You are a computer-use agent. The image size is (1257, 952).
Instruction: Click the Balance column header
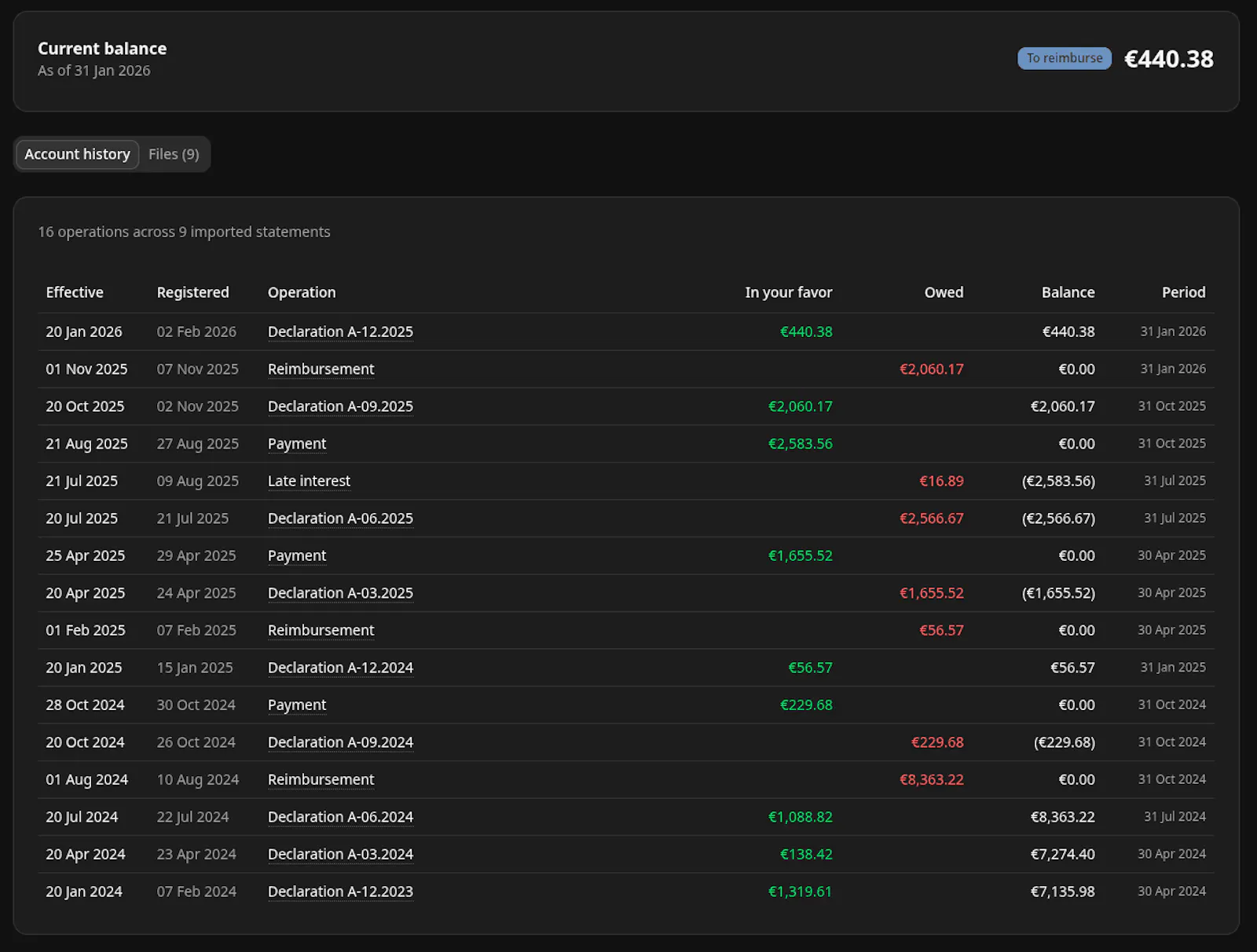click(x=1068, y=292)
